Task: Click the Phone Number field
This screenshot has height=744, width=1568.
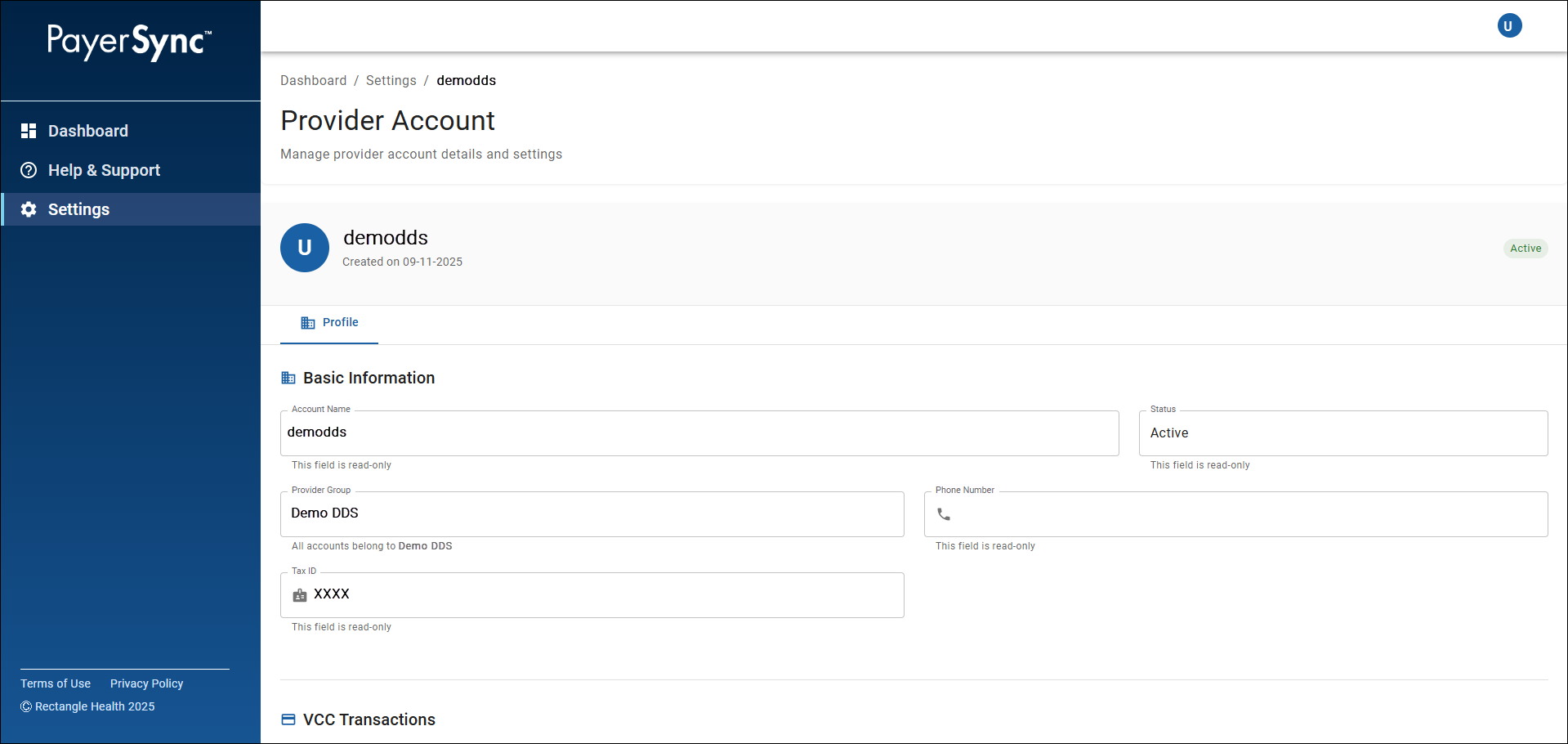Action: (x=1236, y=514)
